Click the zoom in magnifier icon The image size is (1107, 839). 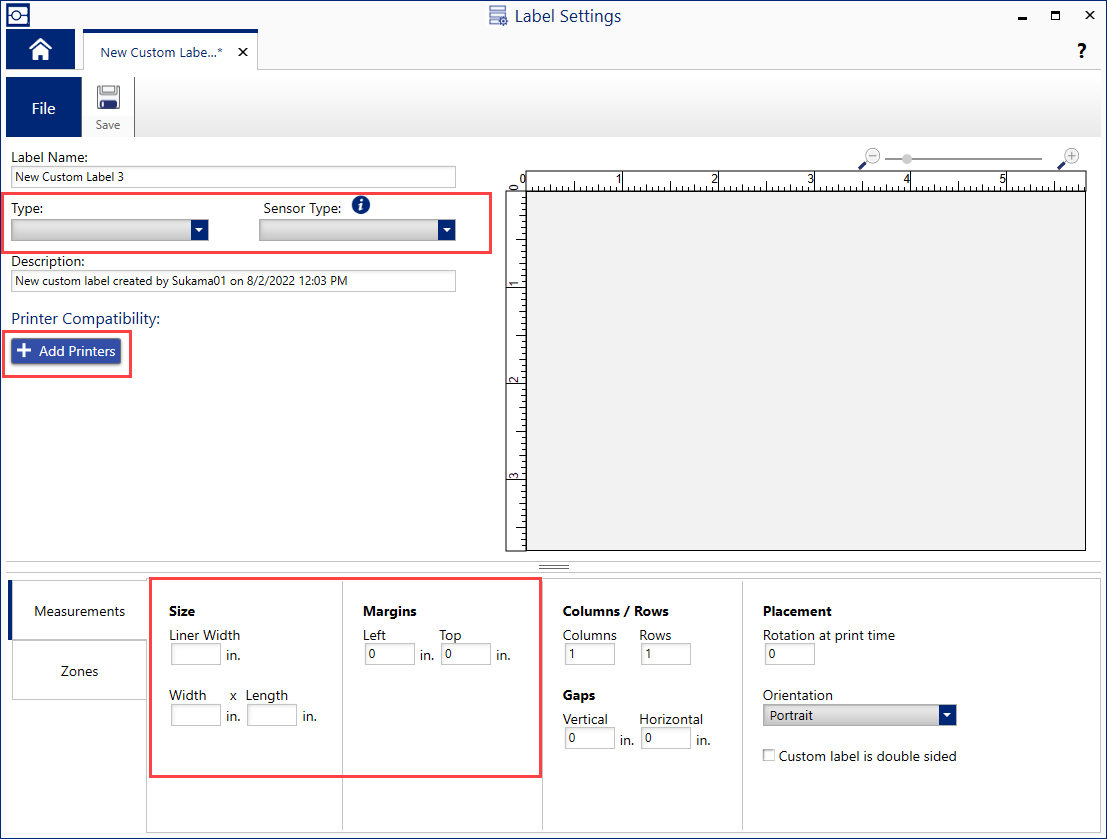(x=1069, y=157)
